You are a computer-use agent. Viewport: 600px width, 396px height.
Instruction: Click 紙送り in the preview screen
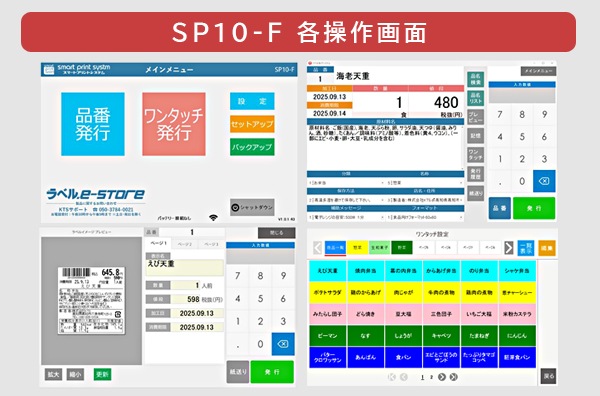pos(238,372)
